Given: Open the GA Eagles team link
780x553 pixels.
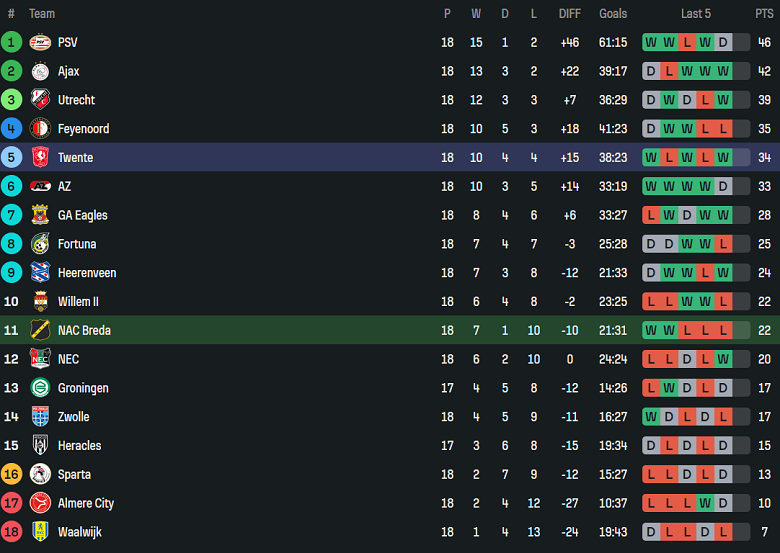Looking at the screenshot, I should point(82,215).
